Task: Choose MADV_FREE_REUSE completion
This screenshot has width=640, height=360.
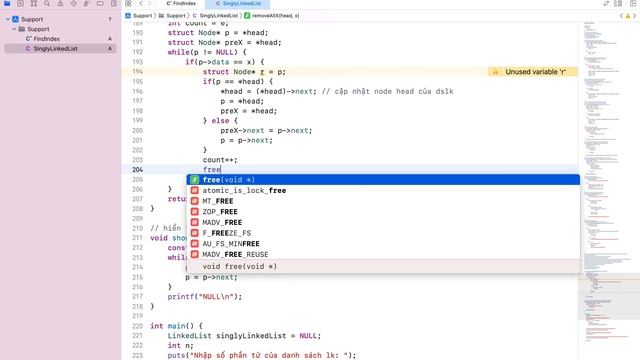Action: pyautogui.click(x=383, y=254)
